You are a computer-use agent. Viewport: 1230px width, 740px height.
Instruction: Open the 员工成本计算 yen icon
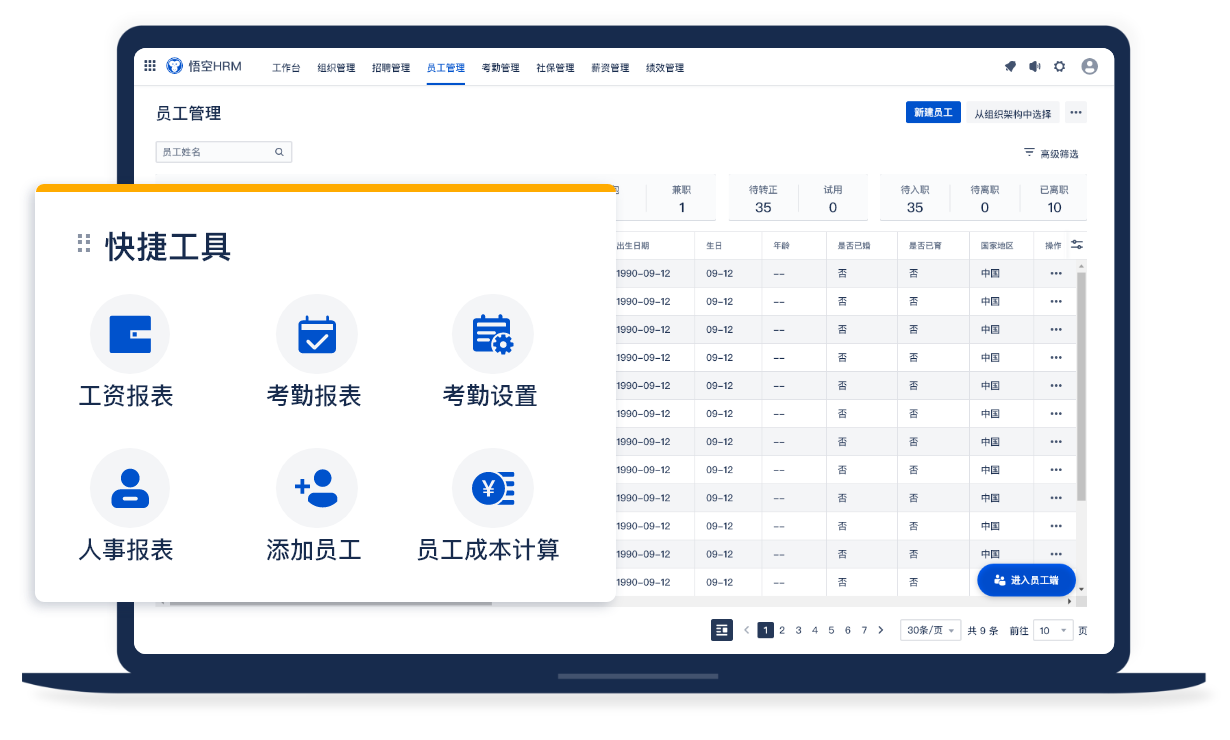(x=492, y=488)
